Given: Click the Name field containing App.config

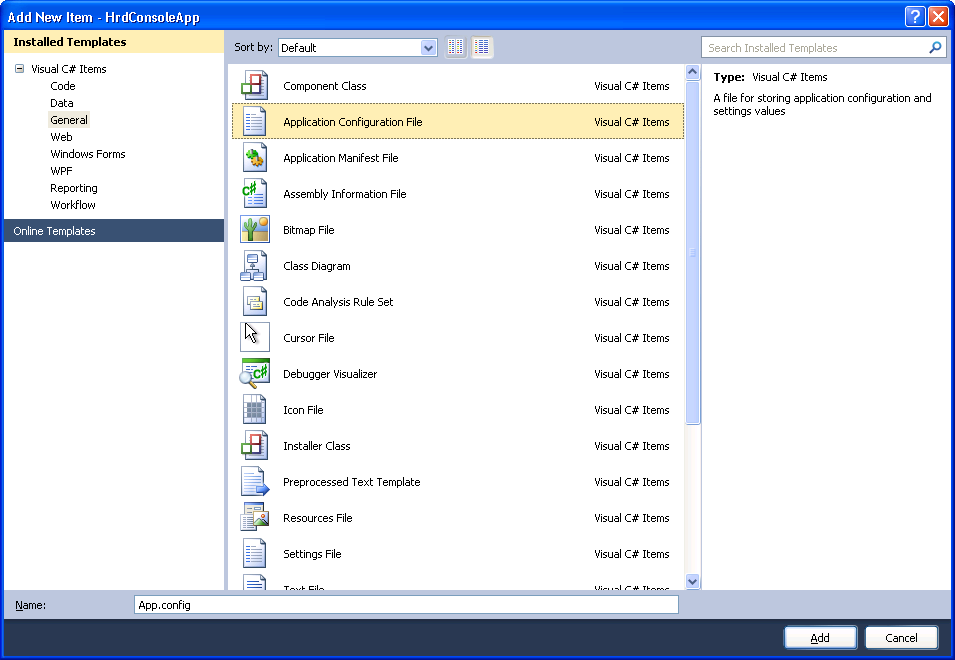Looking at the screenshot, I should coord(406,605).
